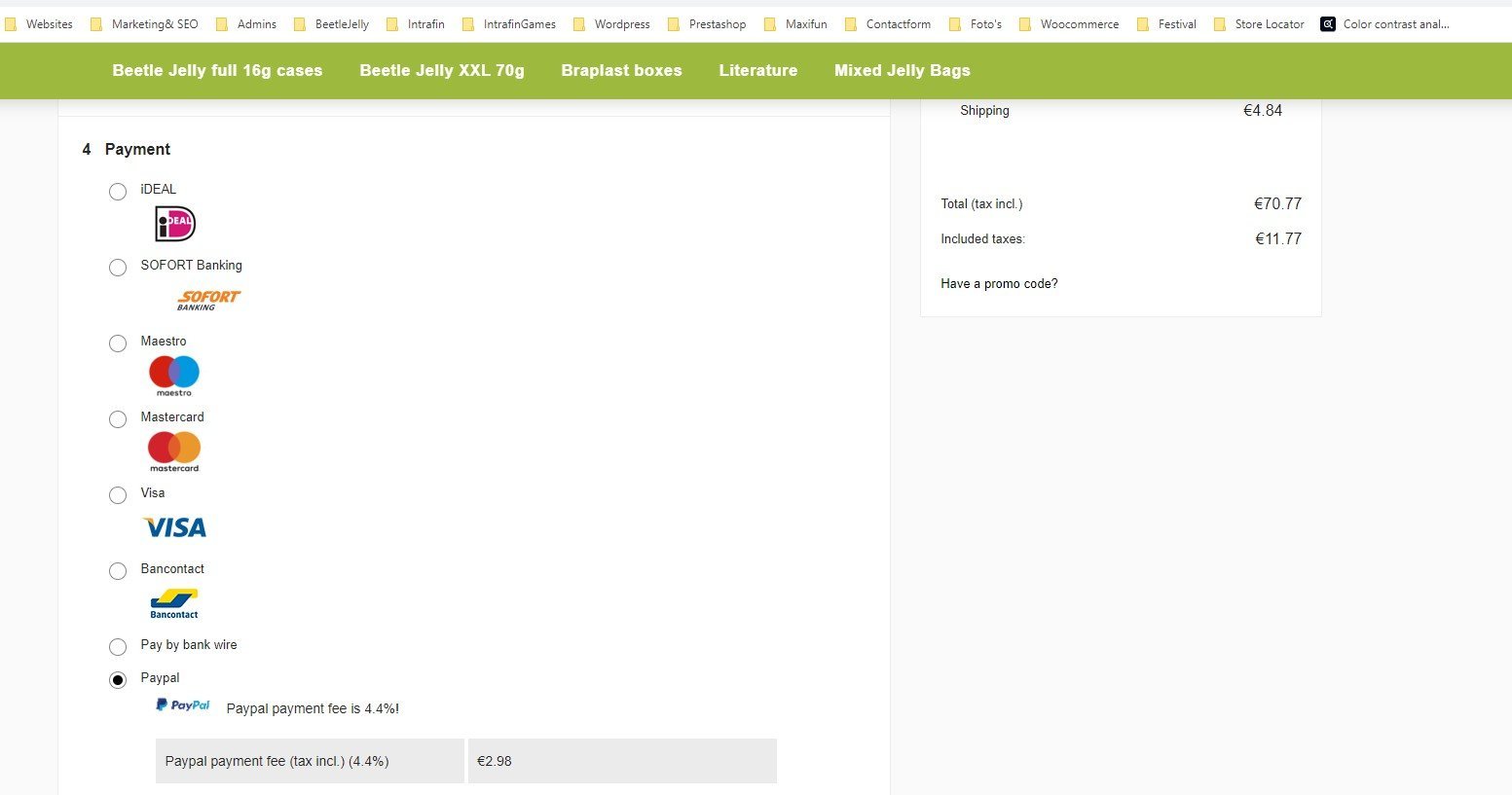This screenshot has height=795, width=1512.
Task: Click the Maestro card logo
Action: 174,376
